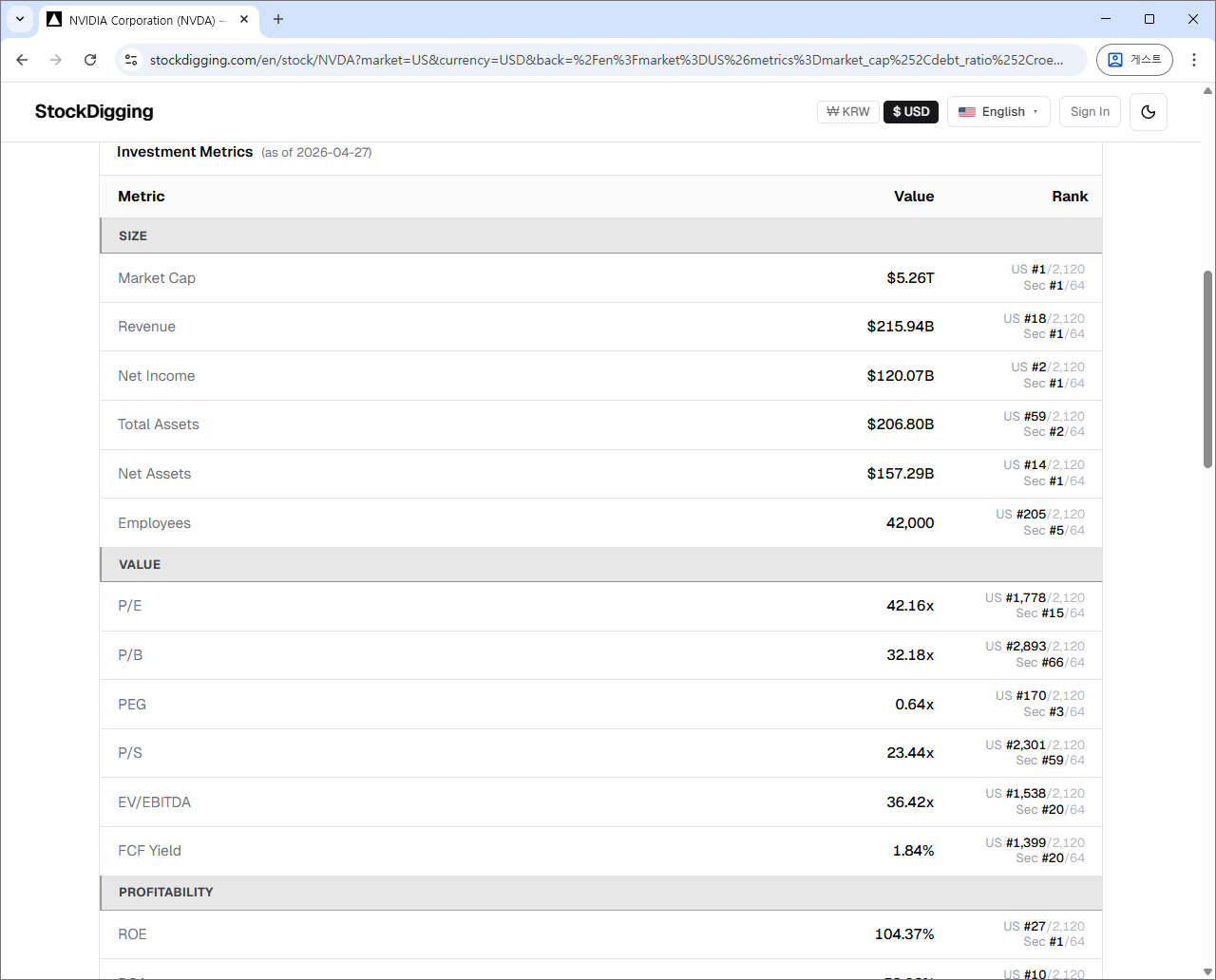Open the English language dropdown
Screen dimensions: 1216x980
998,112
